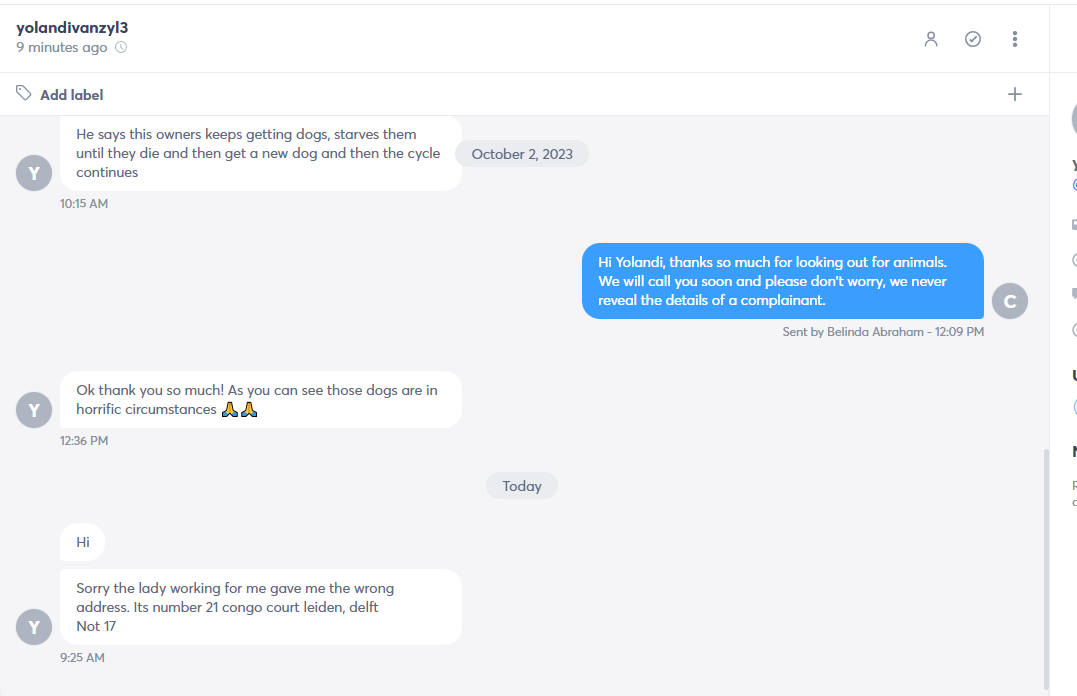
Task: Open yolandivanzyl3 contact name in header
Action: pyautogui.click(x=72, y=27)
